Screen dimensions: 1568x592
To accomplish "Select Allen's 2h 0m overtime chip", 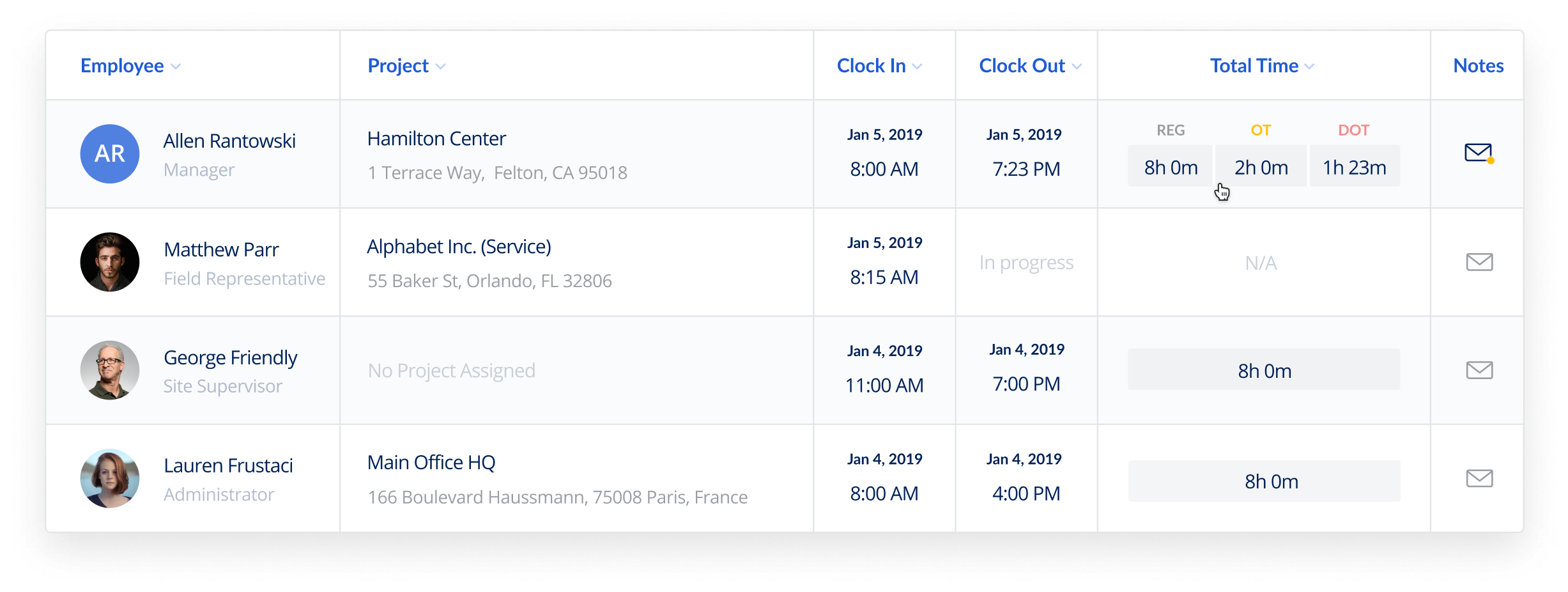I will coord(1261,167).
